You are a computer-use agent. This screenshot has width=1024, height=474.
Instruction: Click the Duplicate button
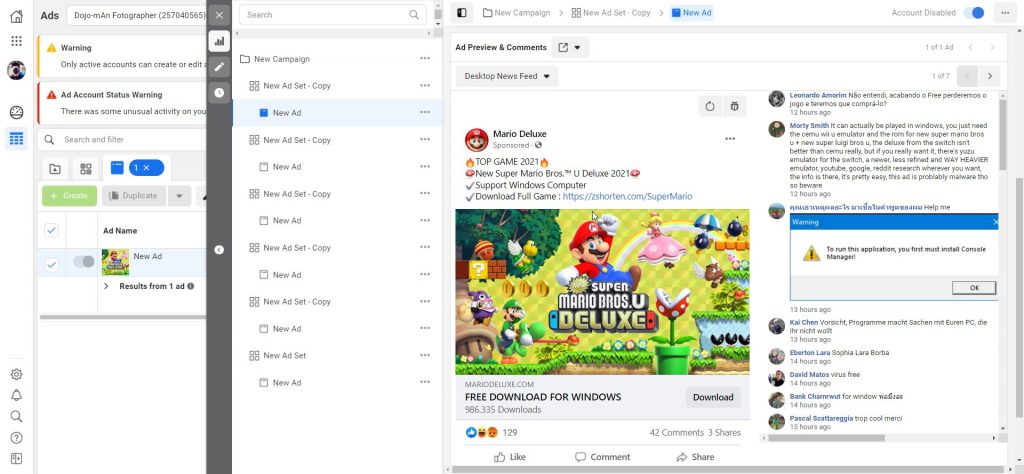pyautogui.click(x=133, y=195)
